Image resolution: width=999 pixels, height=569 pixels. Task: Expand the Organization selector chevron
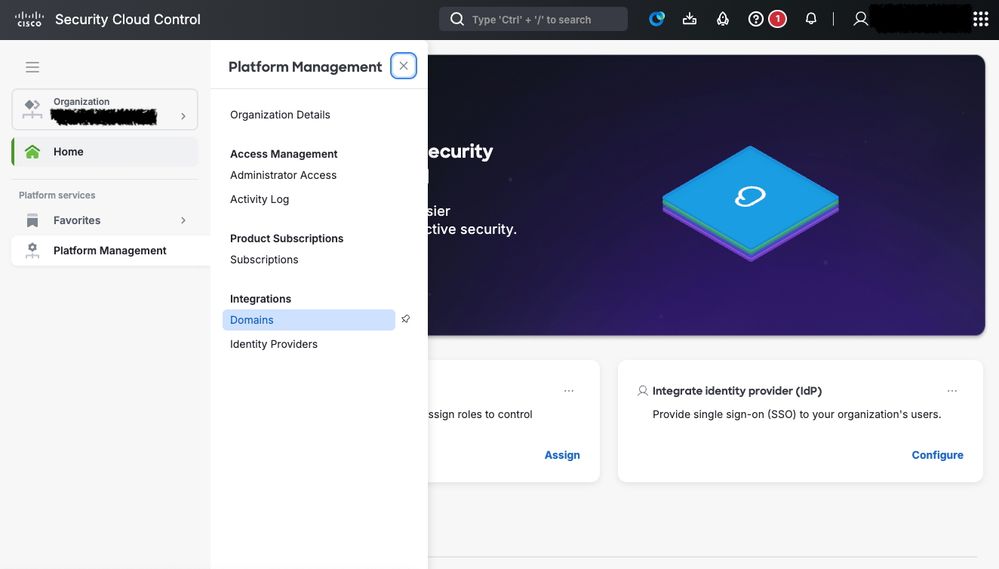click(x=183, y=116)
